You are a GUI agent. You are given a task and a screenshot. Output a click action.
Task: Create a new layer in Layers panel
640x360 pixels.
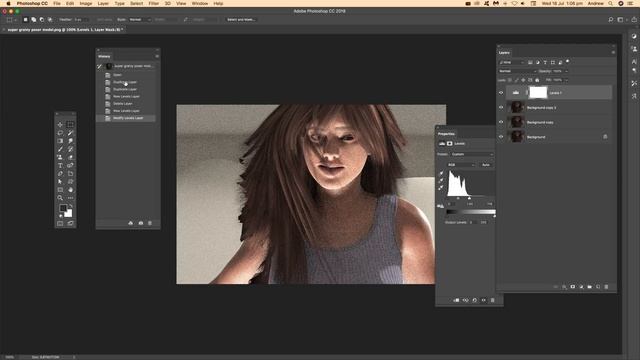(x=598, y=287)
